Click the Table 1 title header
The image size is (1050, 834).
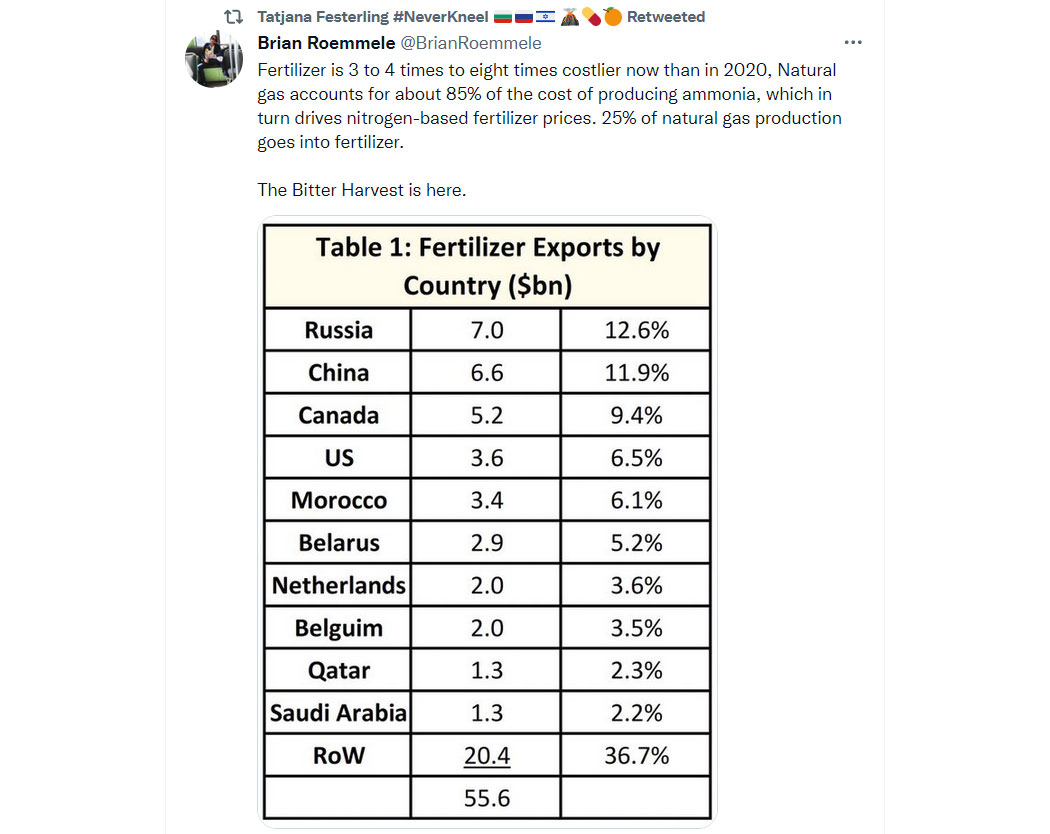coord(488,266)
